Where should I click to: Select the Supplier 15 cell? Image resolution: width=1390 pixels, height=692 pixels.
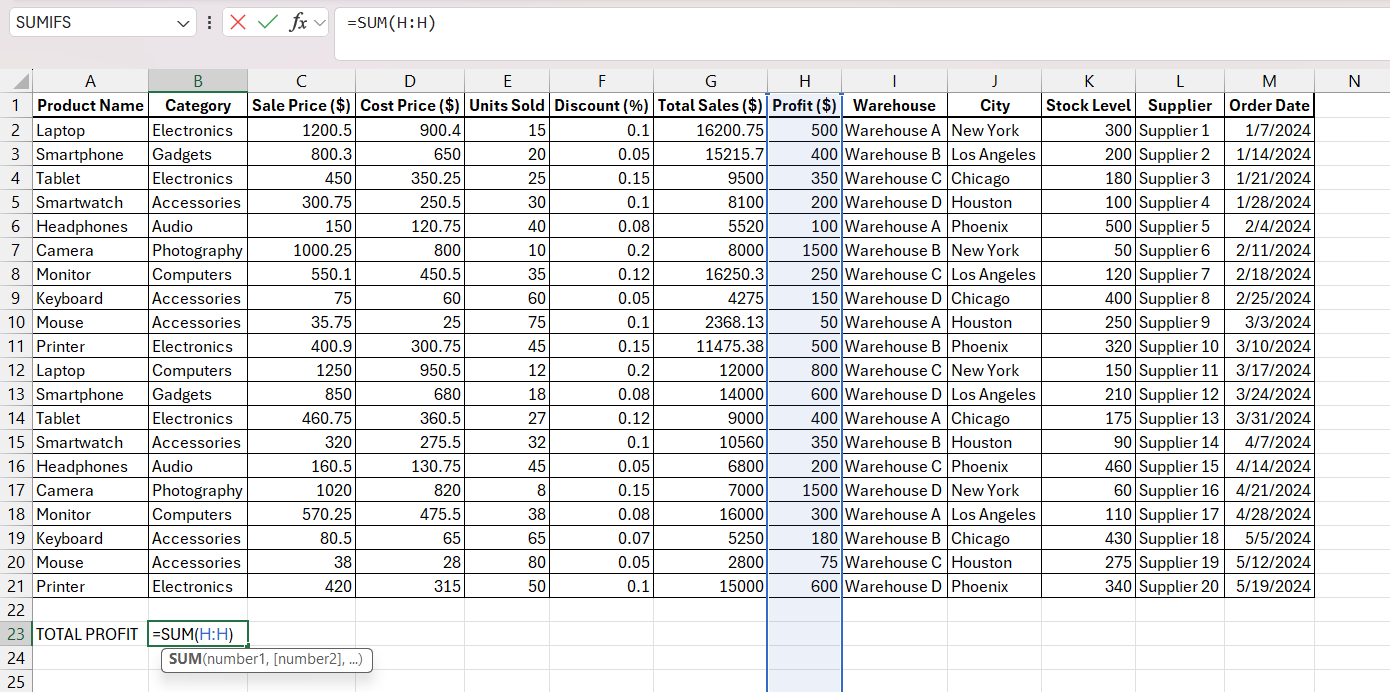point(1180,466)
